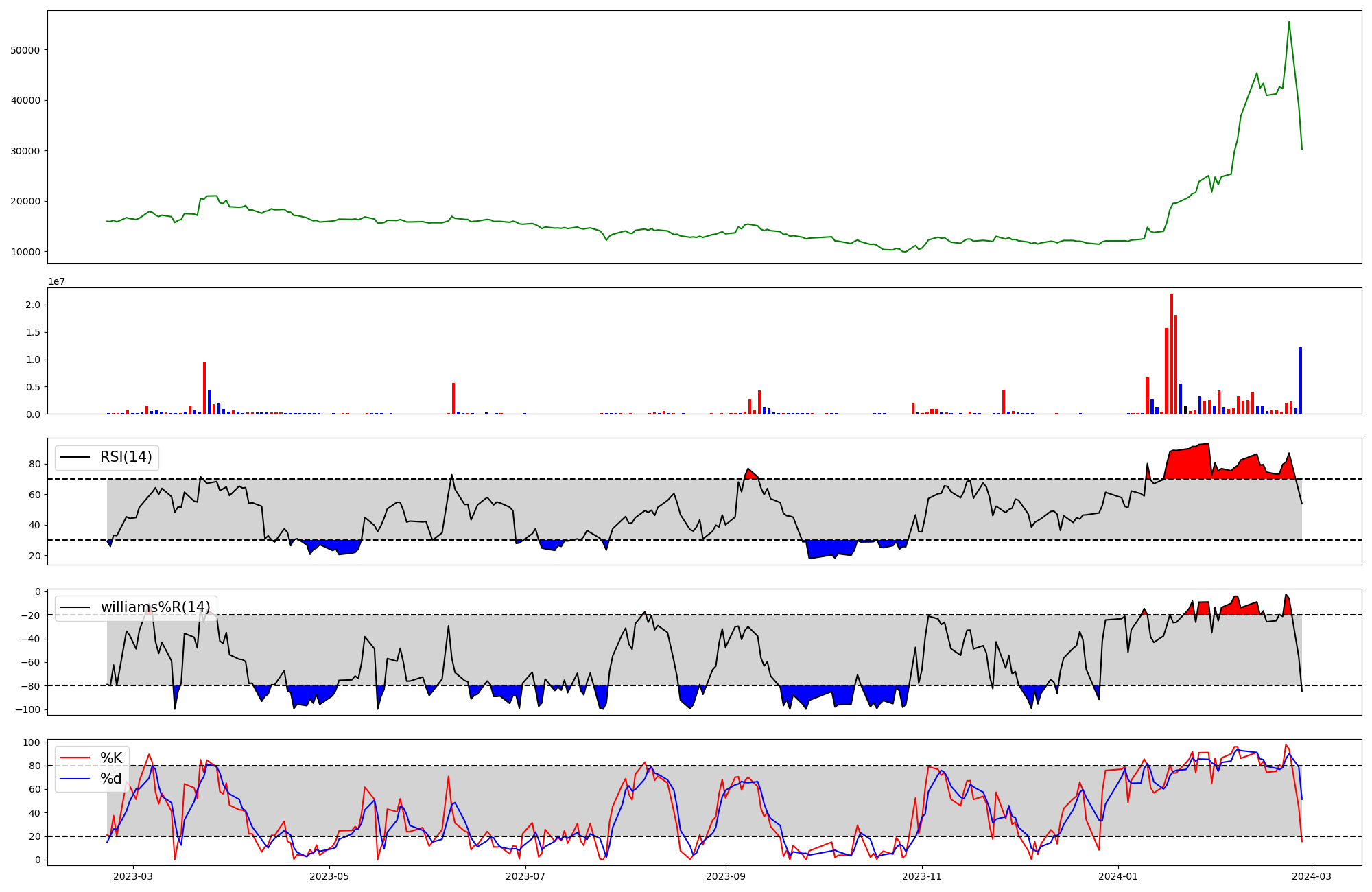Click the 2023-03 date axis label
Viewport: 1372px width, 892px height.
133,876
